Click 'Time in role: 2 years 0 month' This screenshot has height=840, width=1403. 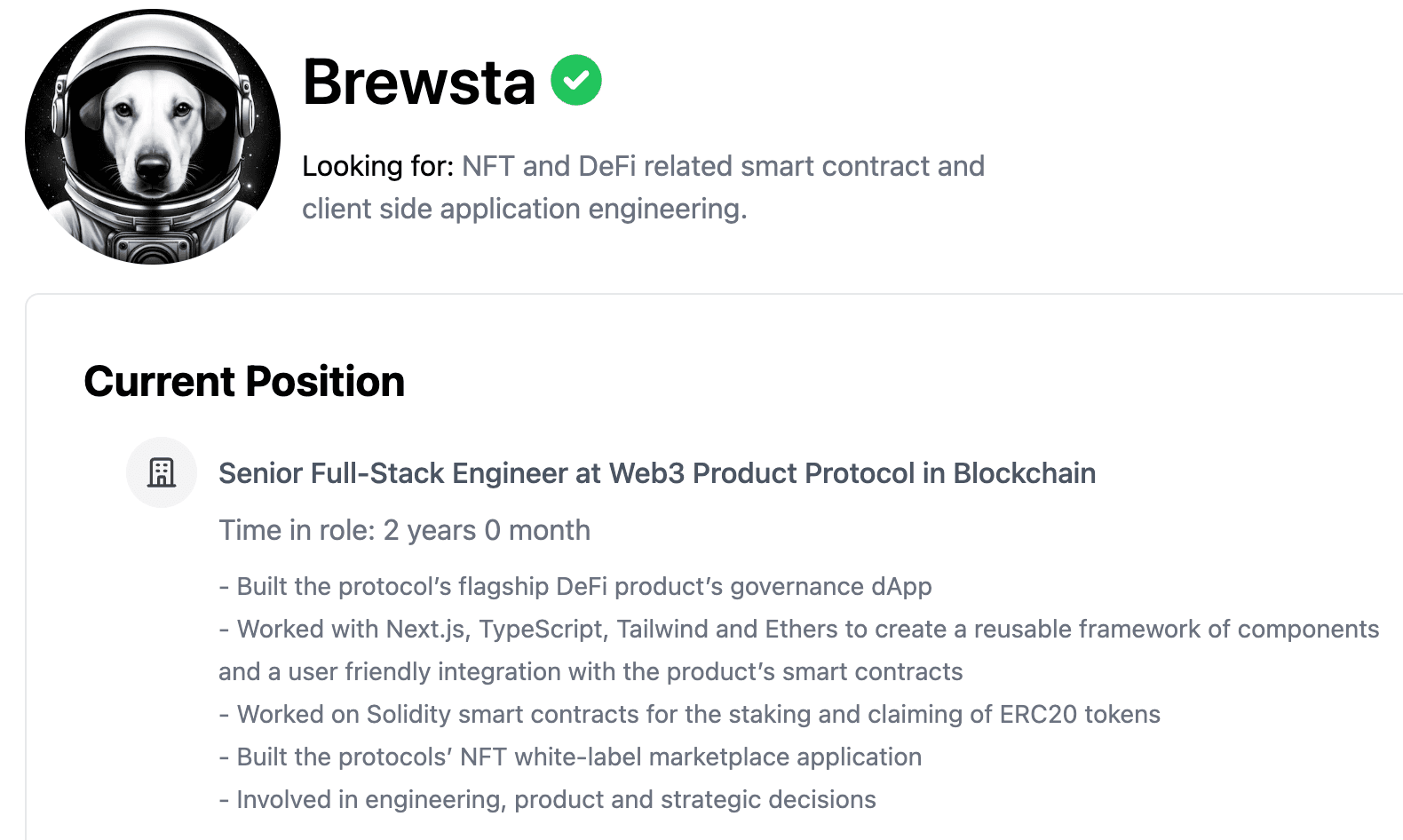click(x=404, y=530)
